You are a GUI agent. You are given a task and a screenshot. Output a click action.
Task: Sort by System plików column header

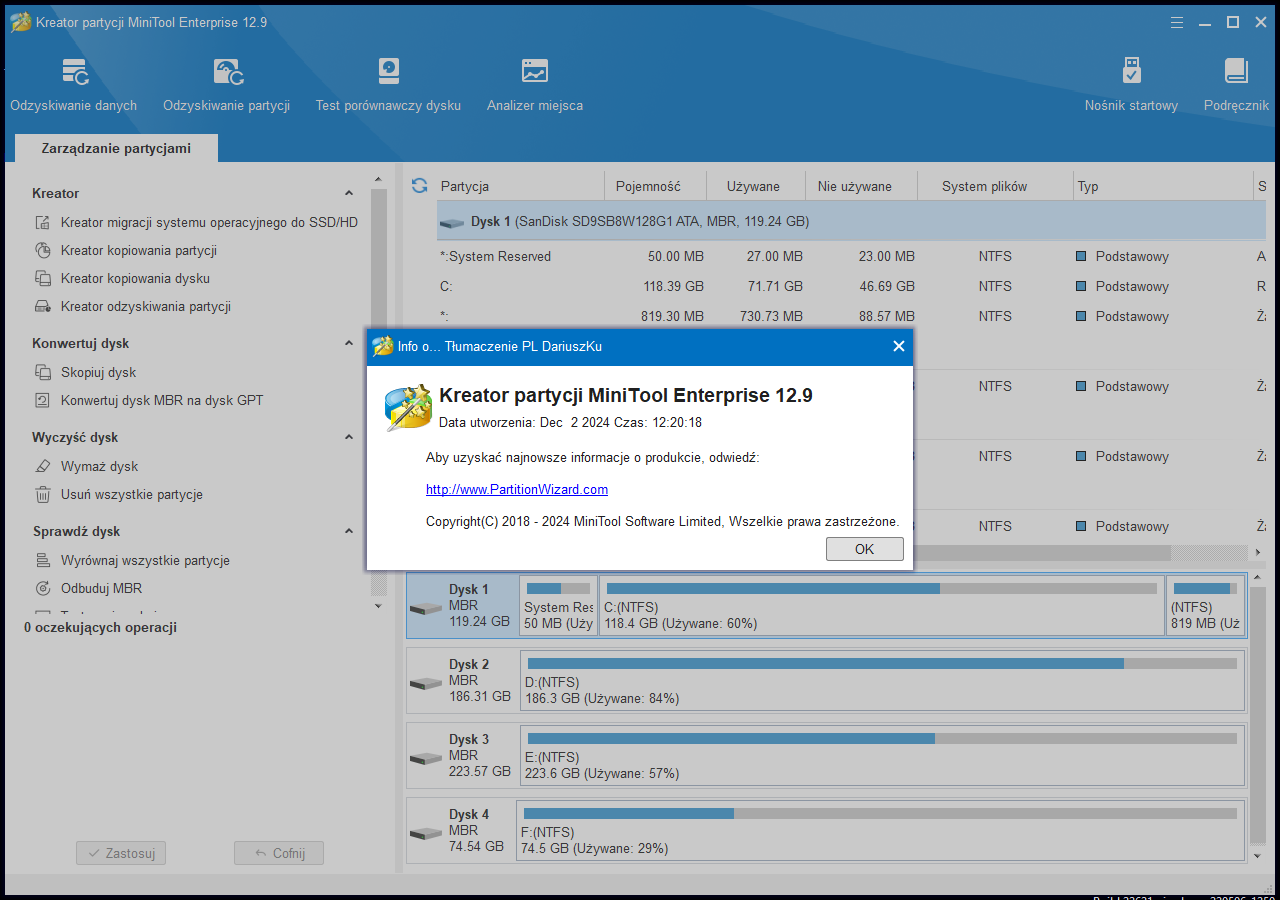[995, 186]
